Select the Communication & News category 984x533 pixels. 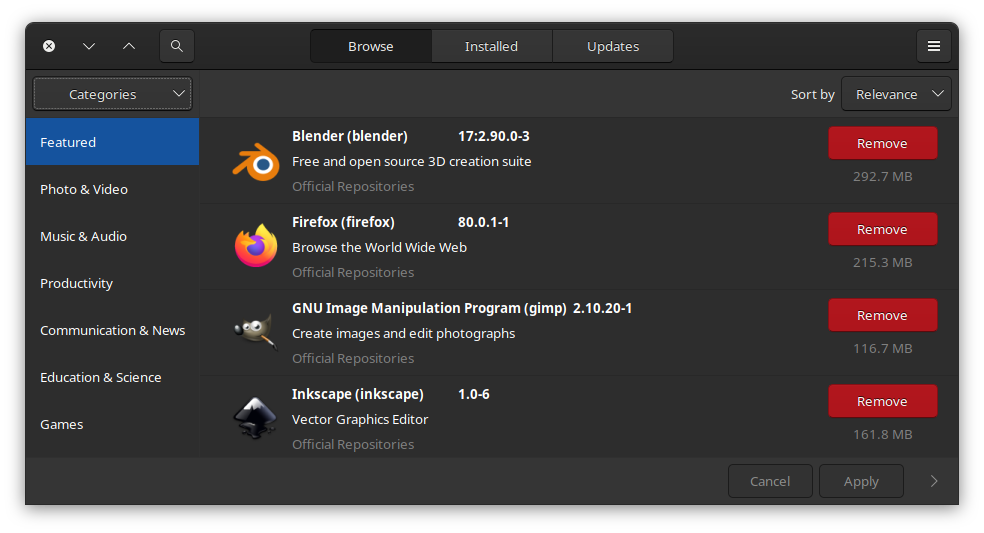pyautogui.click(x=112, y=330)
